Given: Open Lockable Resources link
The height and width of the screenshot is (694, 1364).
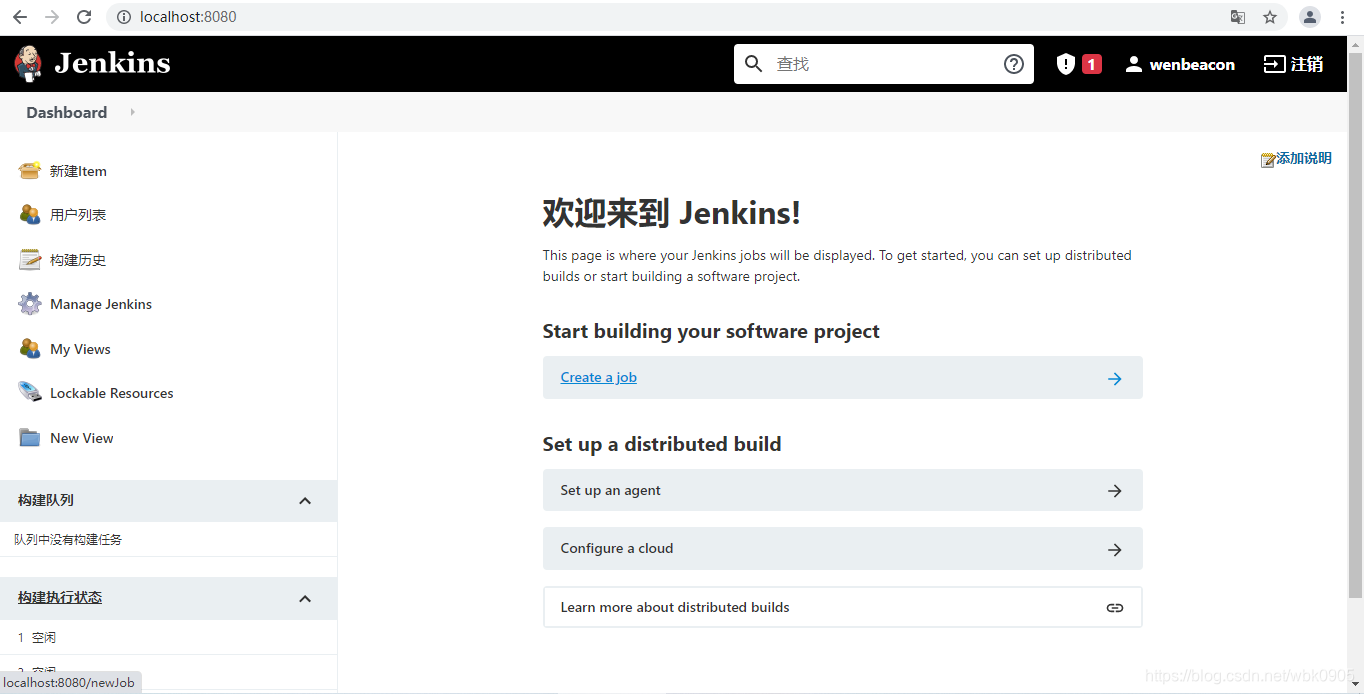Looking at the screenshot, I should click(112, 393).
